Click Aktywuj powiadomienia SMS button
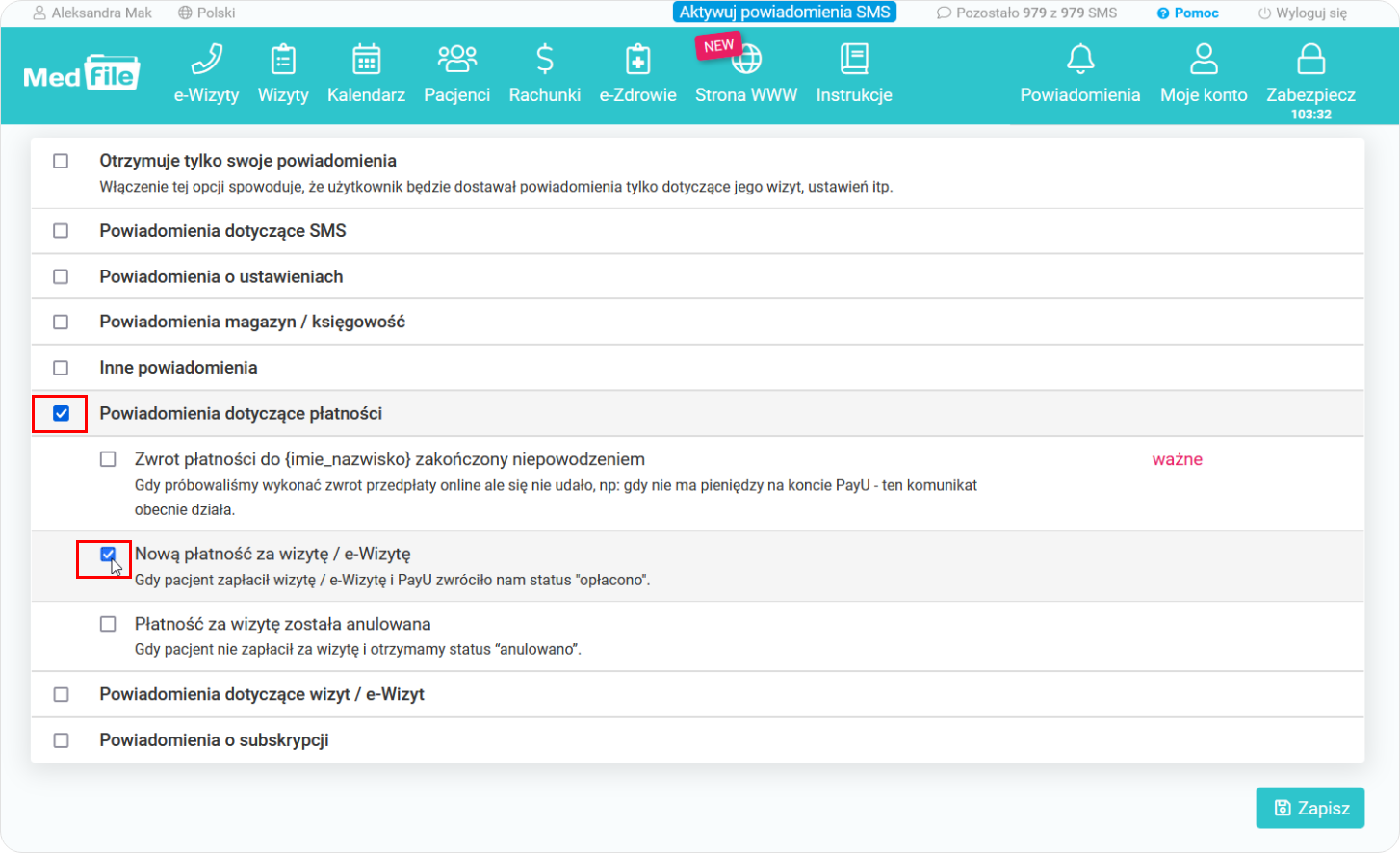Screen dimensions: 1400x853 785,13
